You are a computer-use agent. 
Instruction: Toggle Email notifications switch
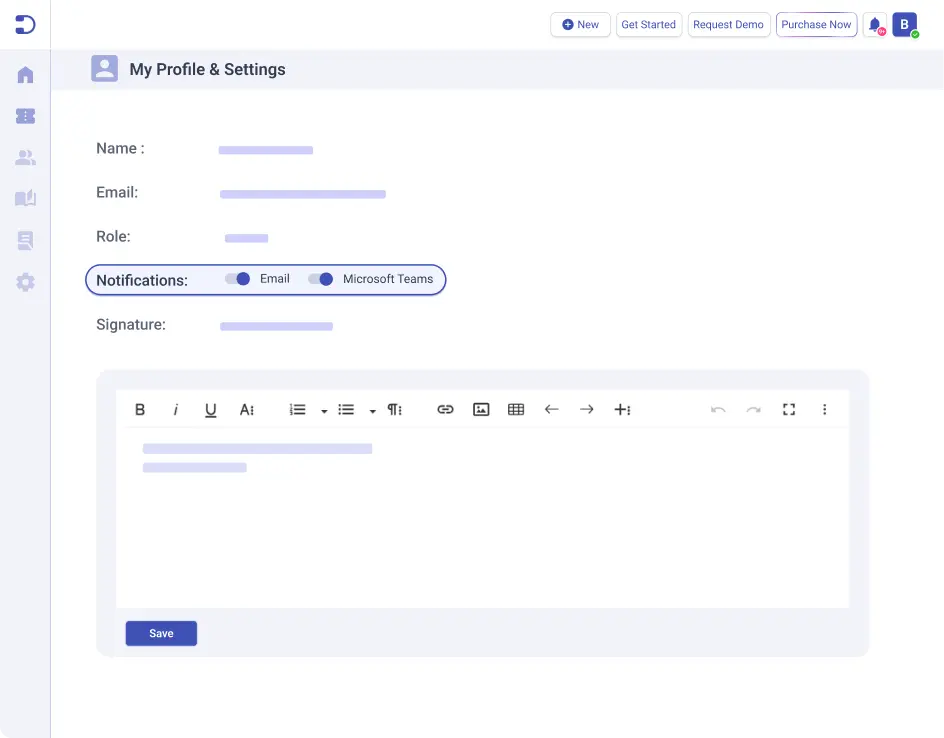coord(238,279)
